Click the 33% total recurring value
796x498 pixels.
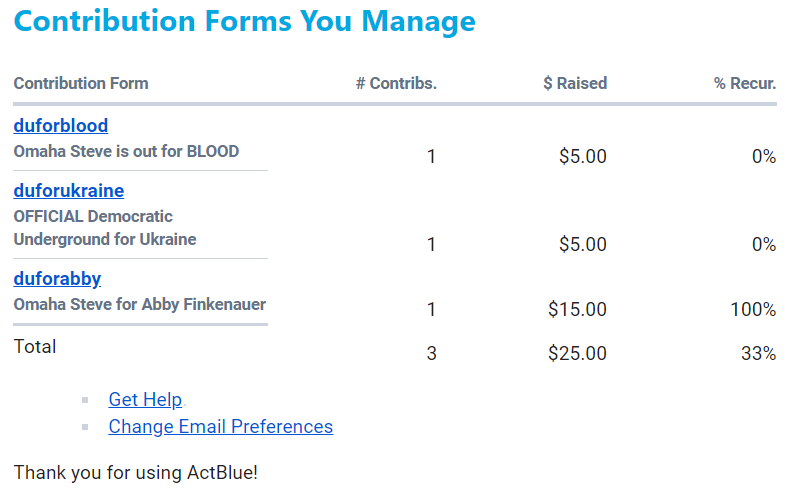click(x=758, y=353)
